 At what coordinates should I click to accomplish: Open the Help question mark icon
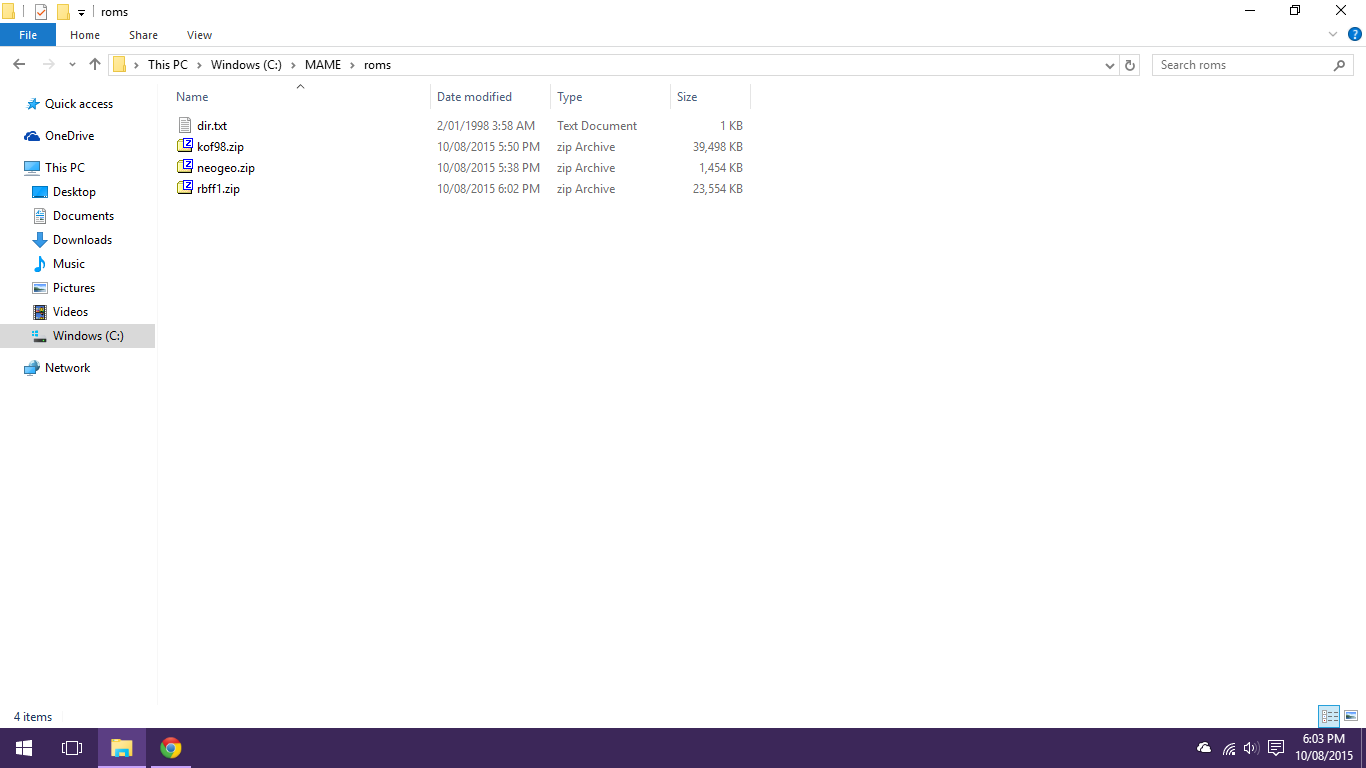[x=1355, y=34]
